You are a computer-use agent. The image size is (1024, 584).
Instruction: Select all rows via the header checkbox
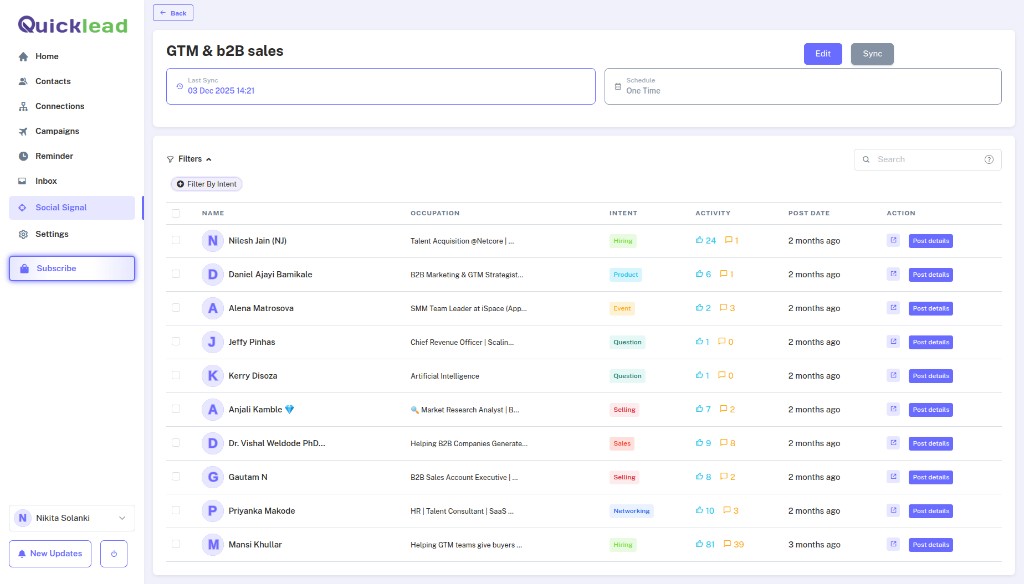coord(176,213)
